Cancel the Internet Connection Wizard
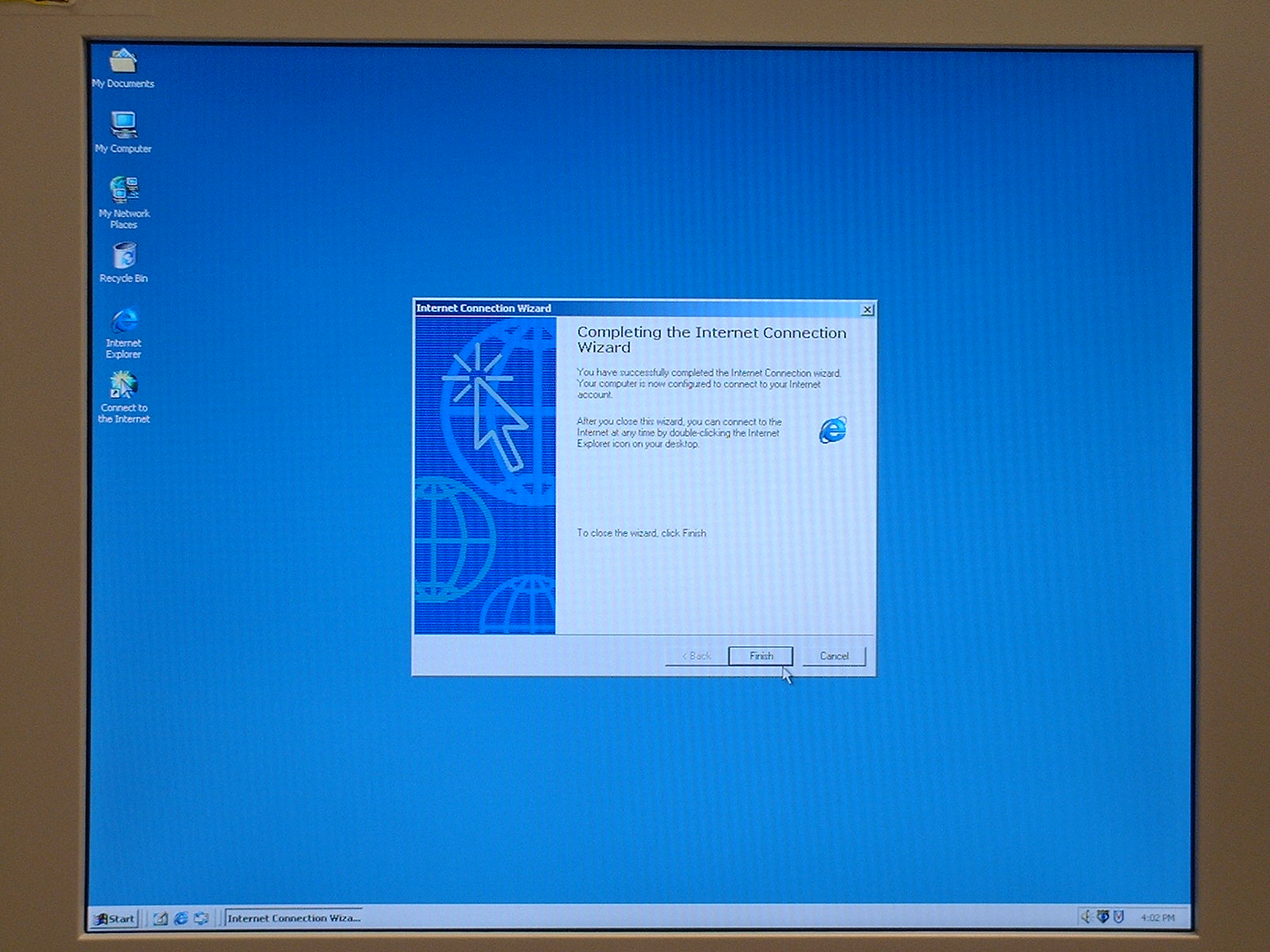This screenshot has height=952, width=1270. click(x=833, y=656)
